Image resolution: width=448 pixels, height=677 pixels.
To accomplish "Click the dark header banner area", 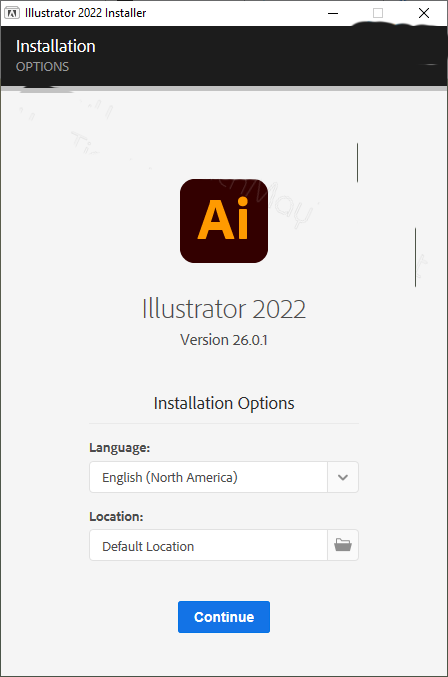I will point(224,56).
